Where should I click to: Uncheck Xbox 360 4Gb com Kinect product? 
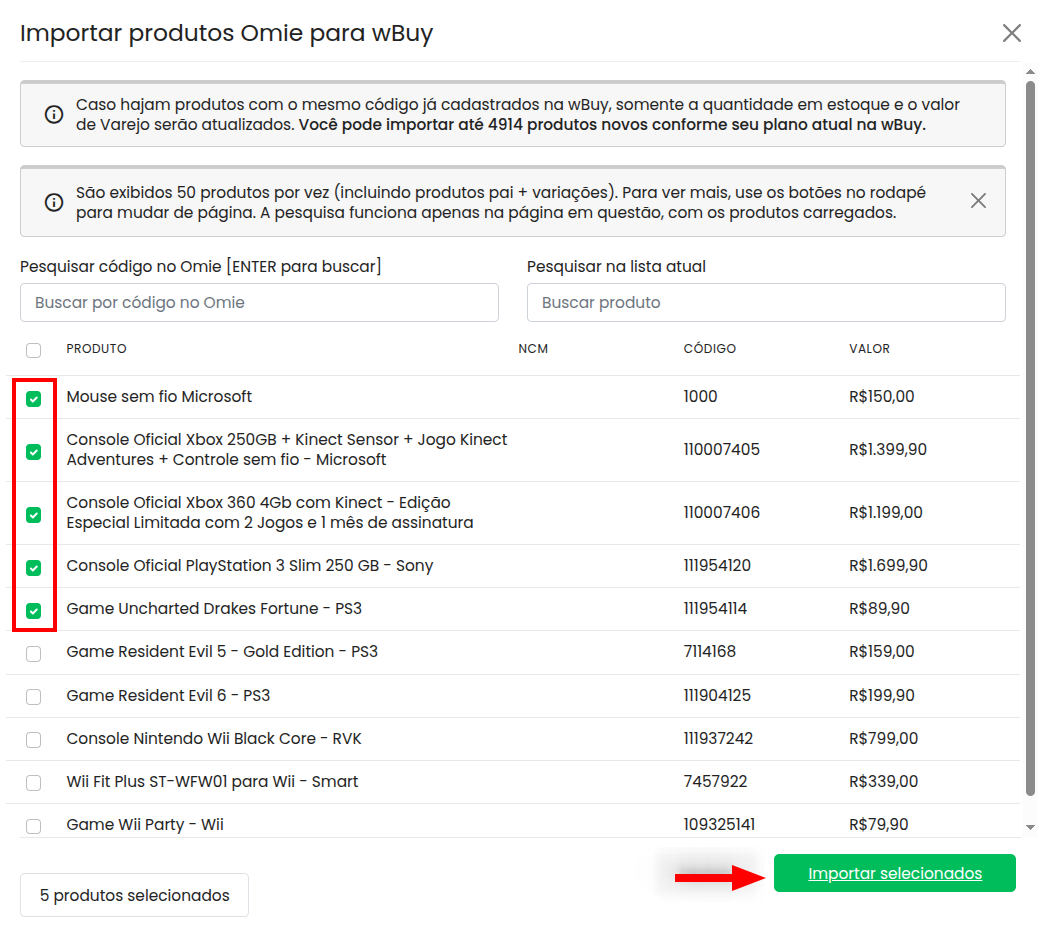click(34, 515)
